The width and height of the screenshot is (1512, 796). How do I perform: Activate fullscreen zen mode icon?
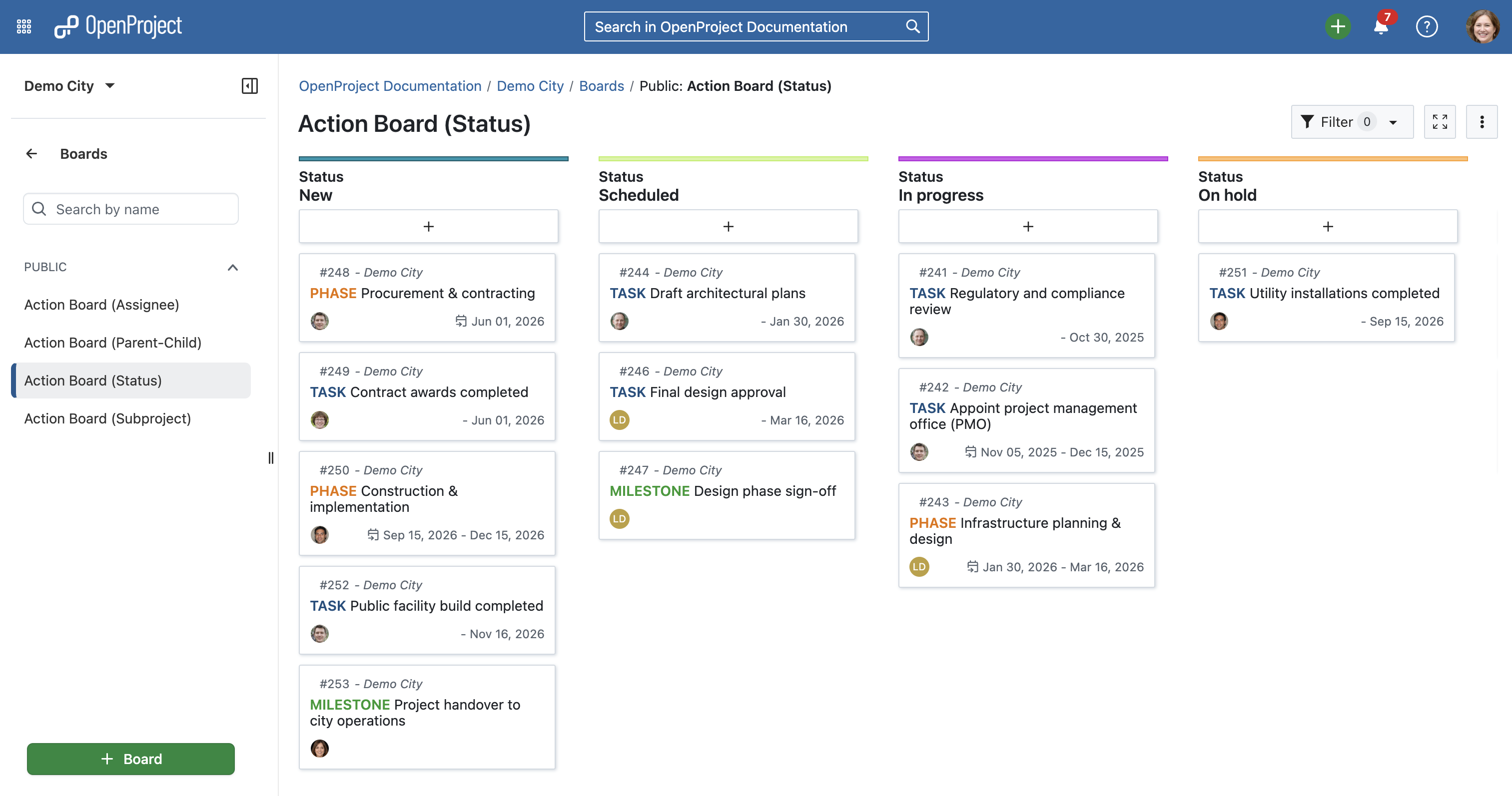(x=1439, y=122)
